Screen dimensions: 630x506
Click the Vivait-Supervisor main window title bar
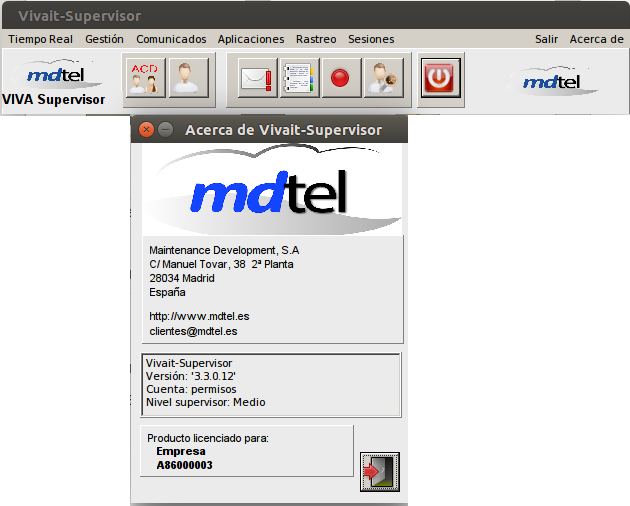pos(315,16)
